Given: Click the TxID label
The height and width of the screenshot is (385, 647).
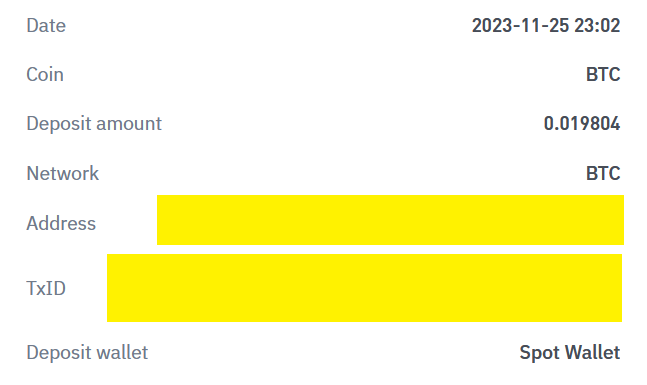Looking at the screenshot, I should click(46, 288).
